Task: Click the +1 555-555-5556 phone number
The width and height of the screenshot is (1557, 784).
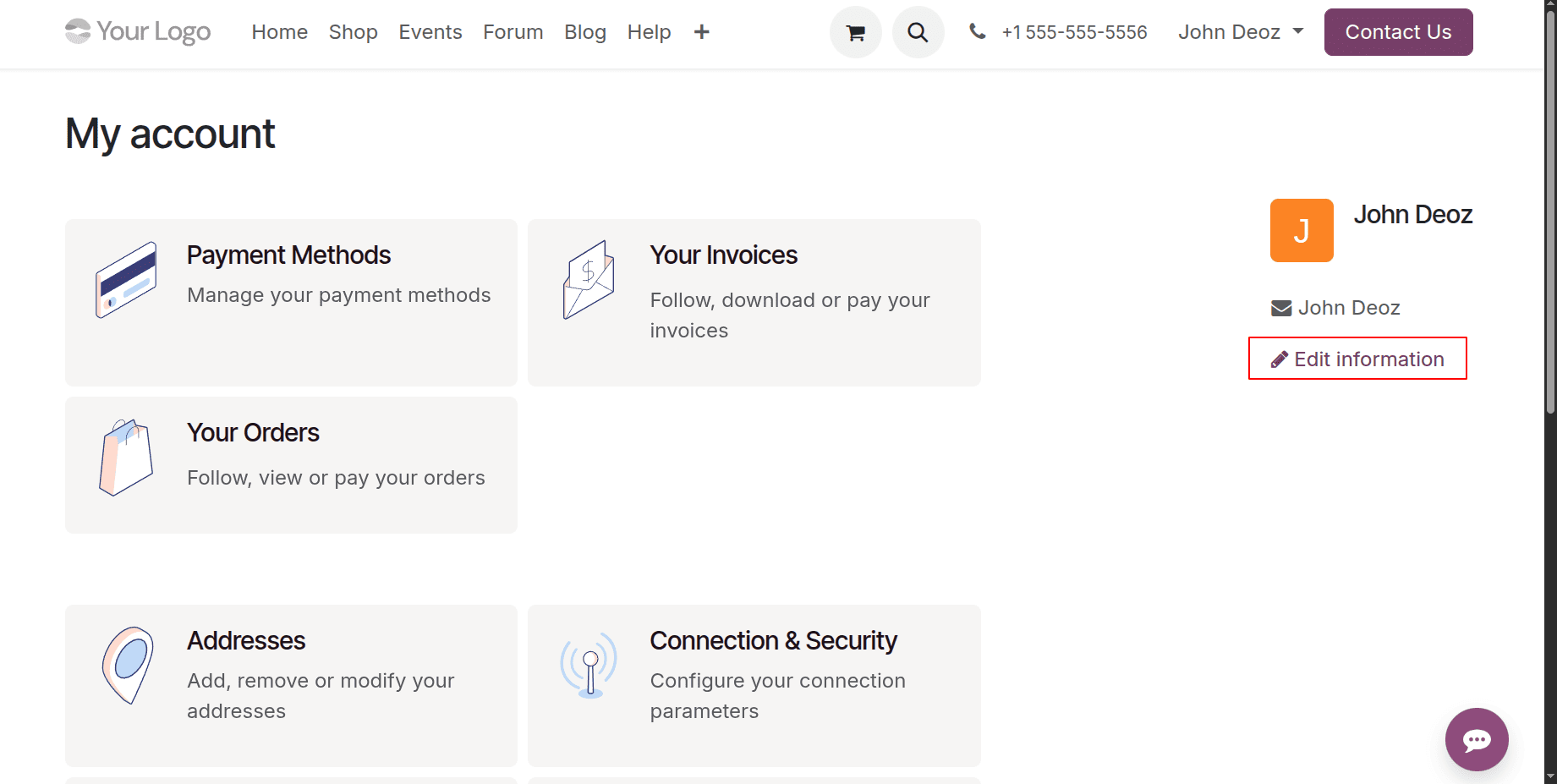Action: [x=1075, y=32]
